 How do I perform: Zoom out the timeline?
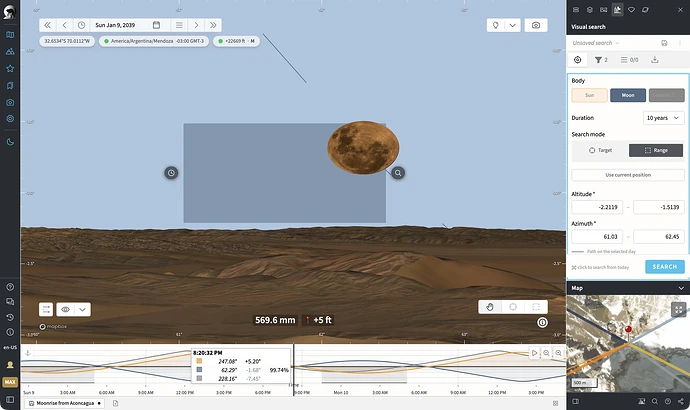coord(546,353)
